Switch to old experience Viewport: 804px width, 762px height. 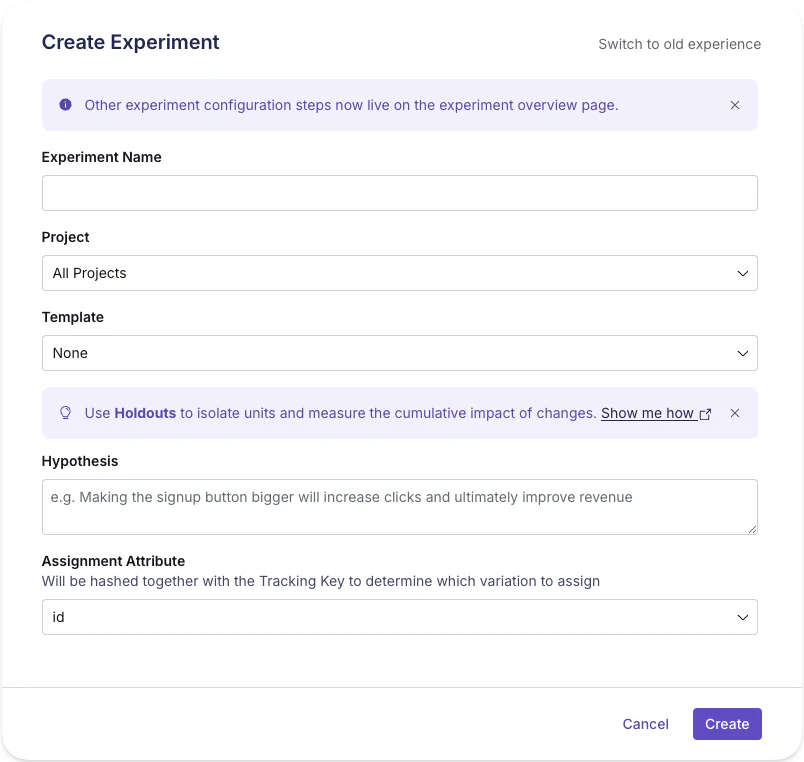point(679,44)
